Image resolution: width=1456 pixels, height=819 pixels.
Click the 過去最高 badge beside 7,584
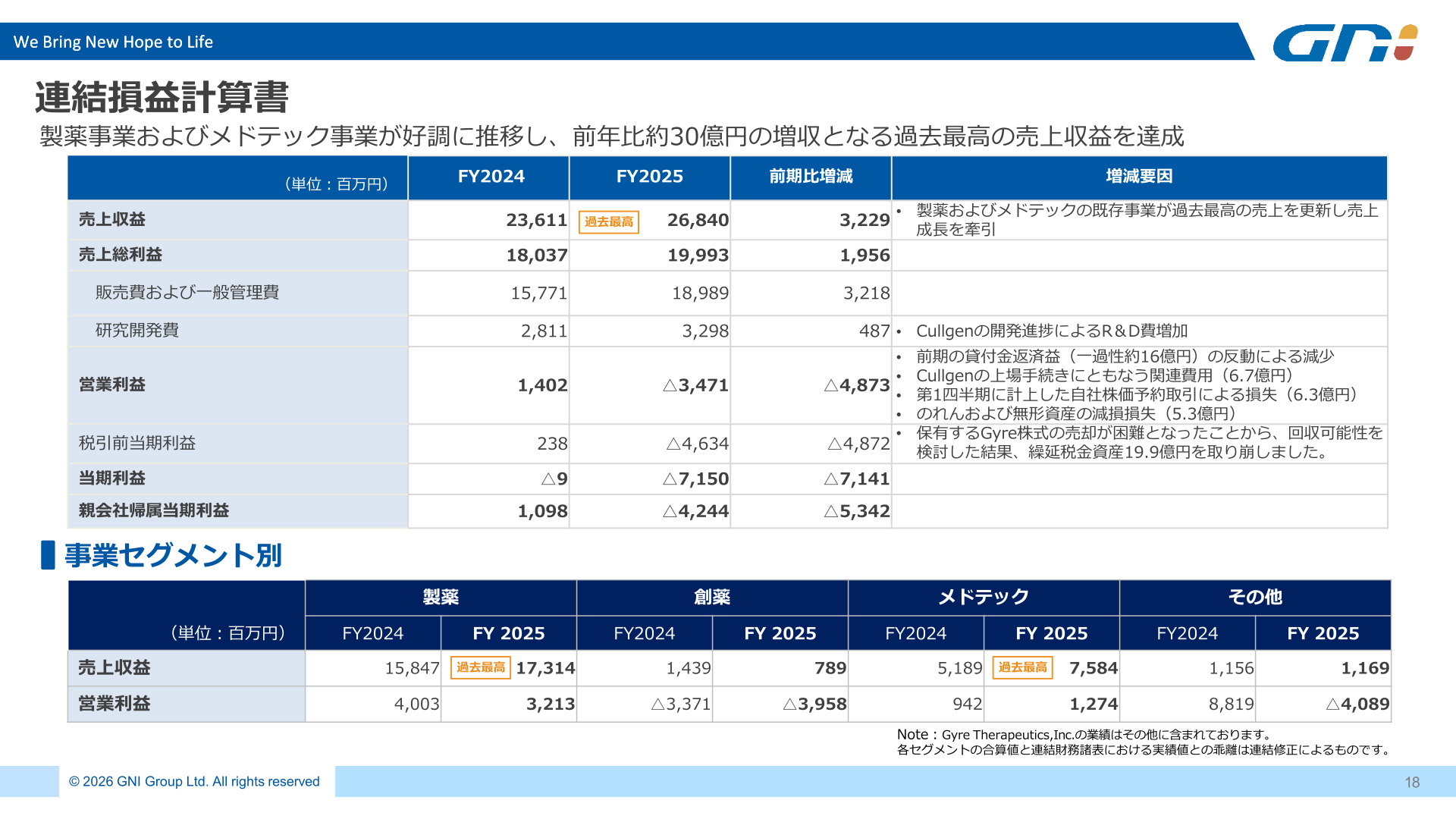1023,667
